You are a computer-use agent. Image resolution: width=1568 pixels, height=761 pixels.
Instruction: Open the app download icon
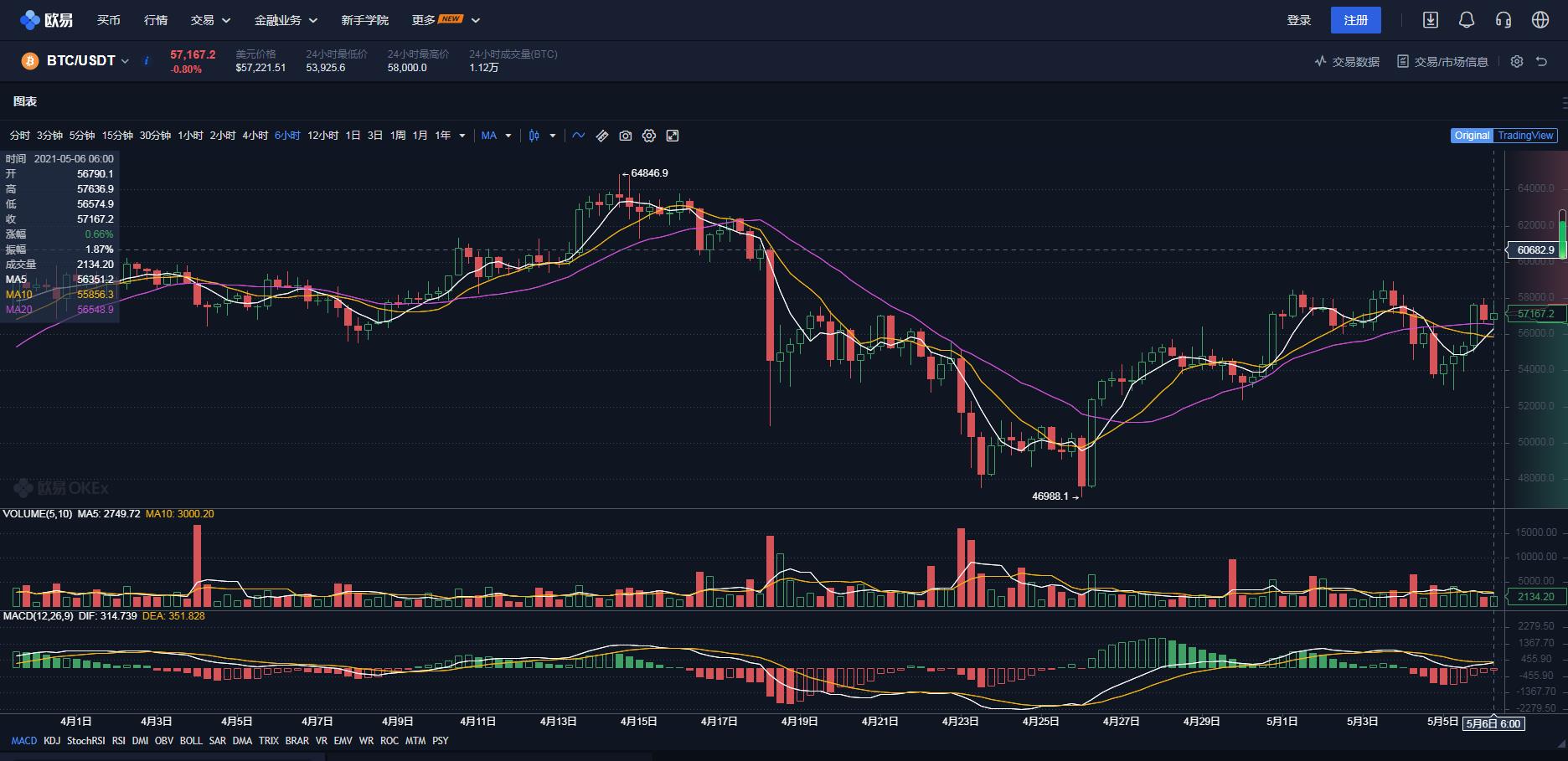(x=1431, y=20)
